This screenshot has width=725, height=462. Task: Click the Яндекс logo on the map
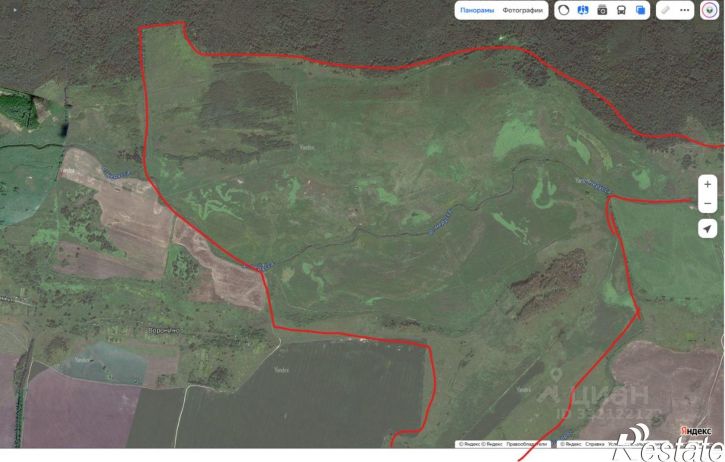point(695,431)
